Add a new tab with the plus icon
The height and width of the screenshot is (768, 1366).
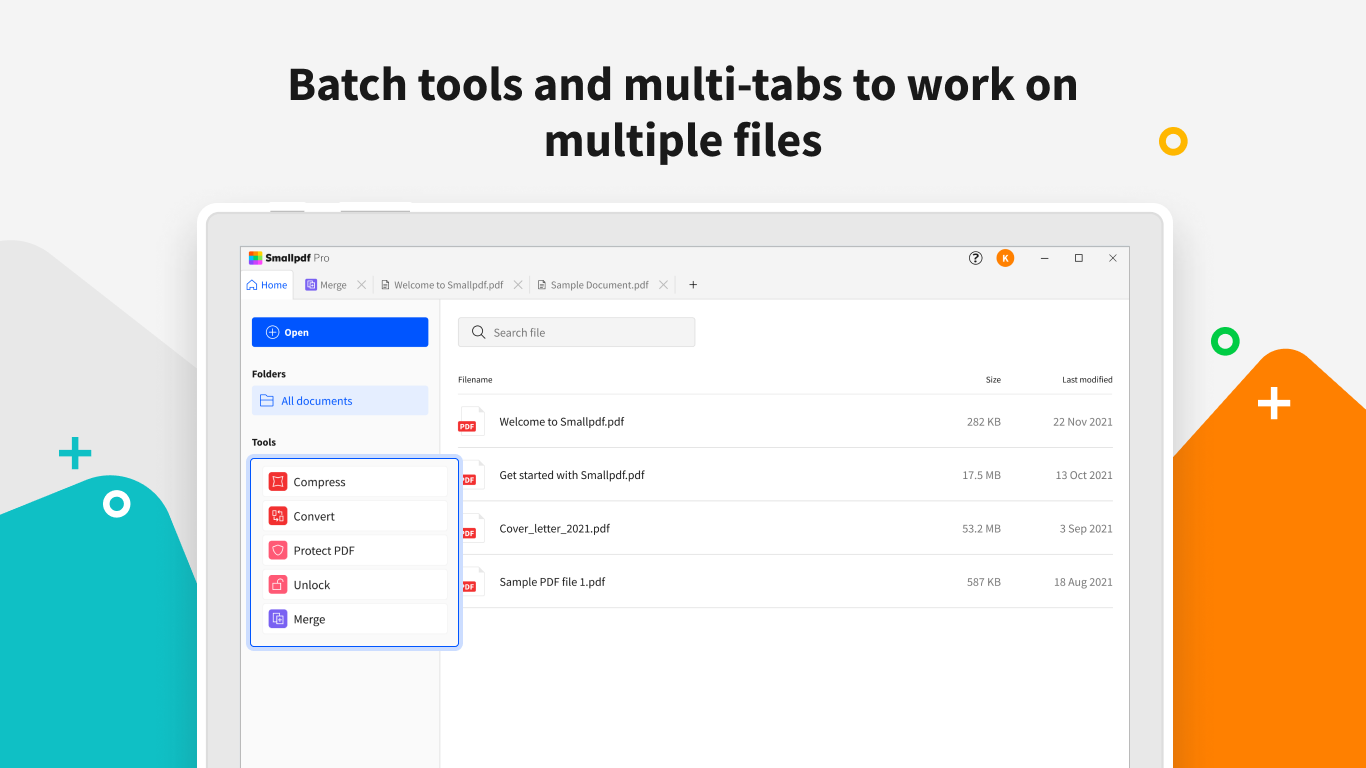pos(693,285)
